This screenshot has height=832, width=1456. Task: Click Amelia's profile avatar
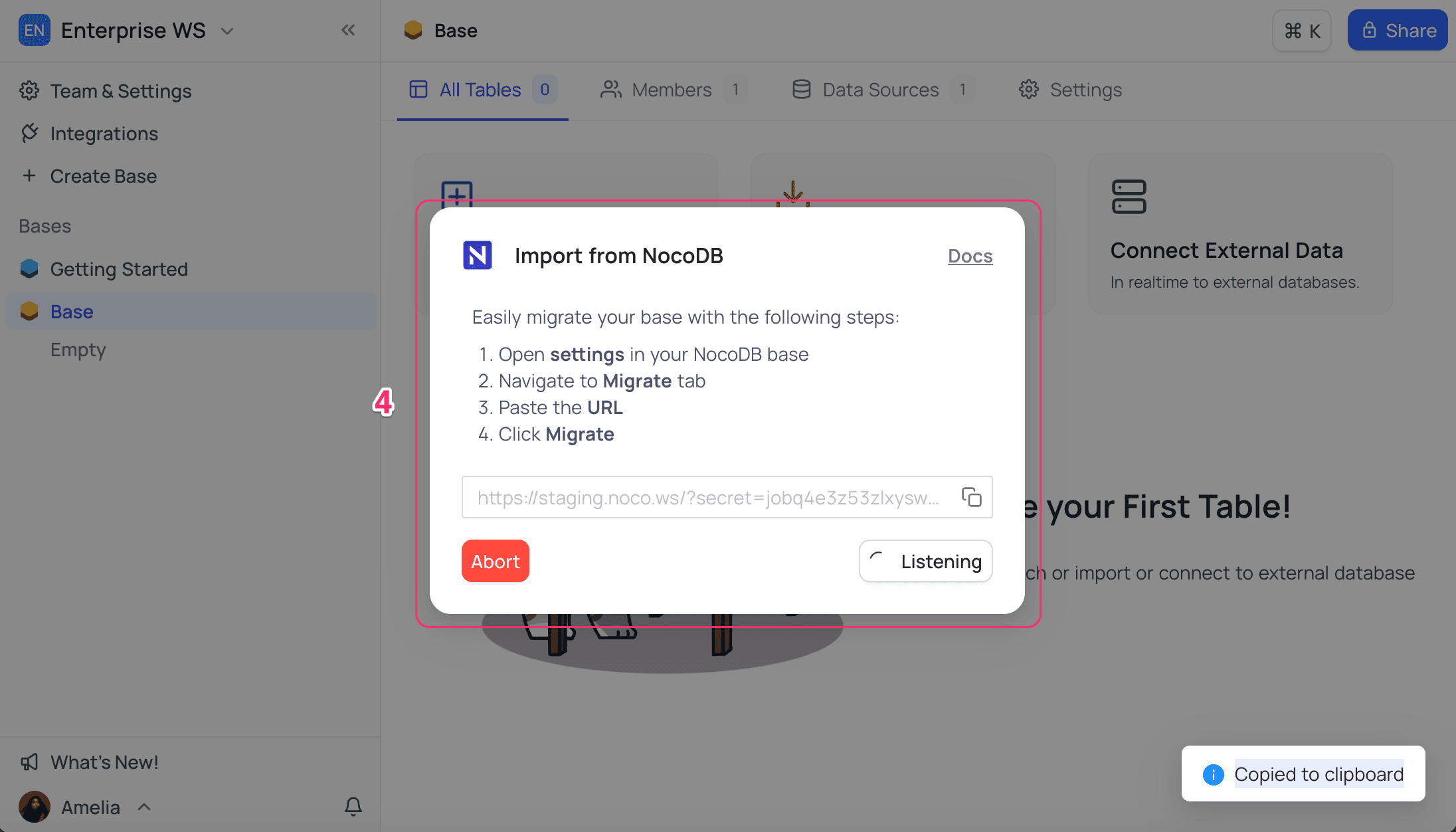[34, 807]
